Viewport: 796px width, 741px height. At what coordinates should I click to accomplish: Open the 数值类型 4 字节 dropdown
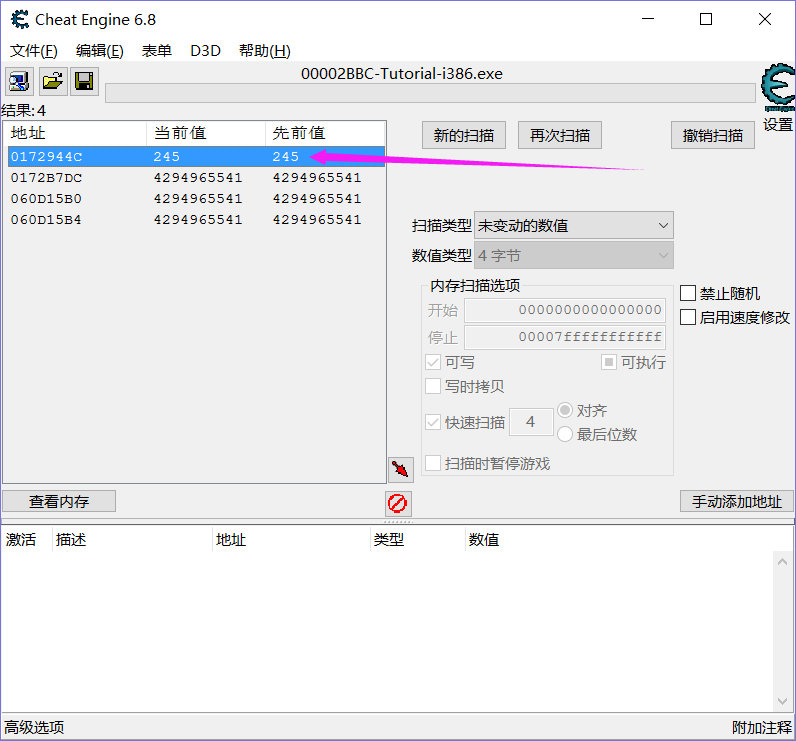(x=574, y=255)
